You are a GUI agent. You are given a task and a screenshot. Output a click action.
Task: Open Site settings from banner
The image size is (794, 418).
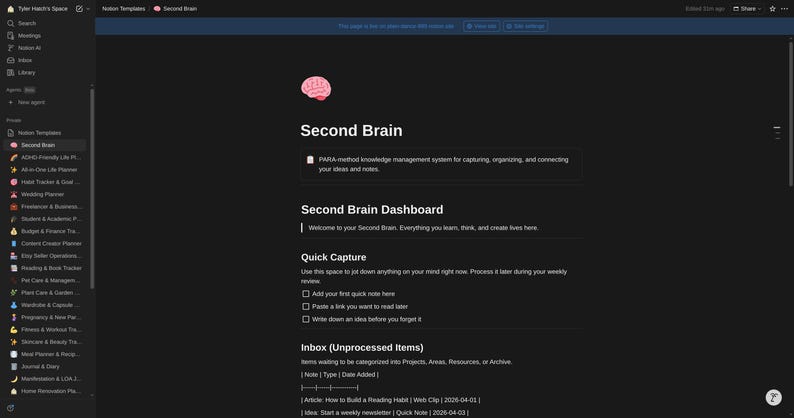point(525,26)
